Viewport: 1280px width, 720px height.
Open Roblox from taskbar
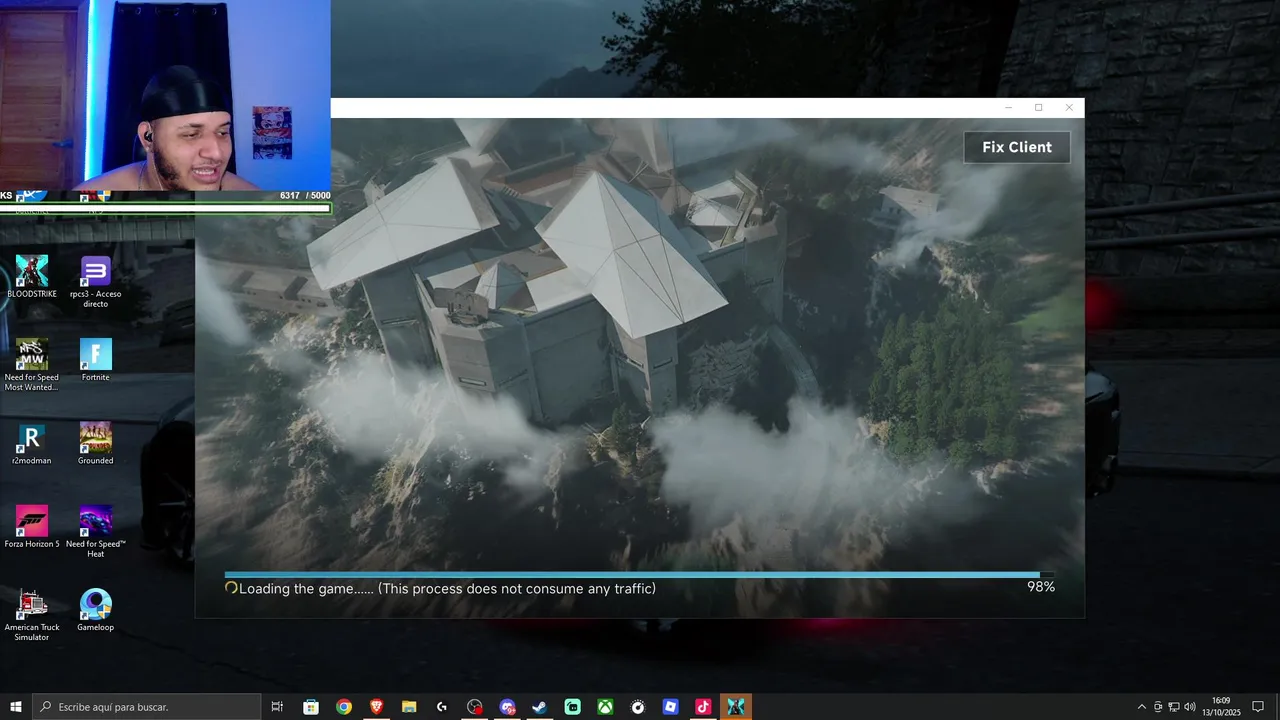point(670,707)
